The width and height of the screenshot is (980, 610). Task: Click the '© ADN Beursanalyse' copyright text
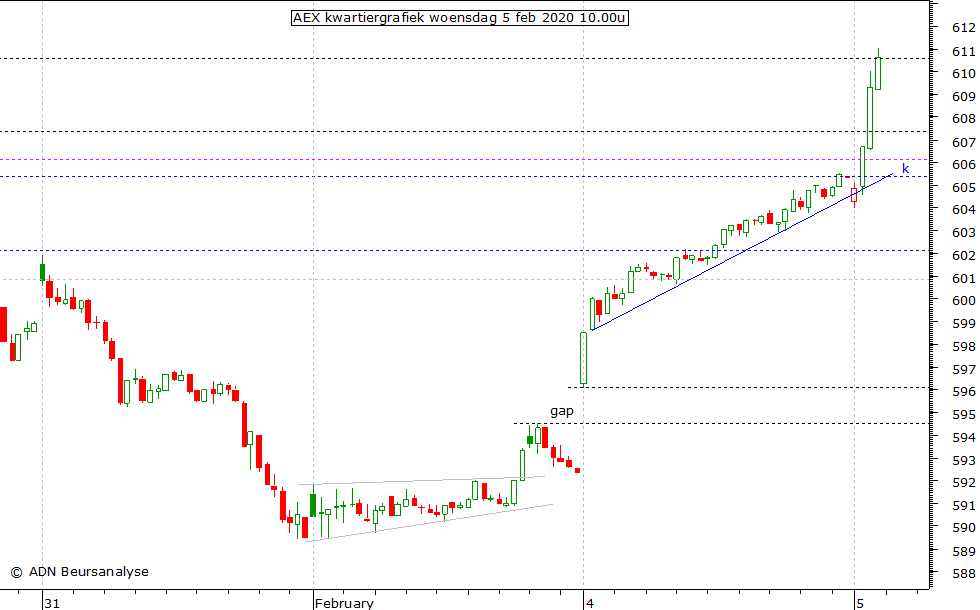coord(79,571)
